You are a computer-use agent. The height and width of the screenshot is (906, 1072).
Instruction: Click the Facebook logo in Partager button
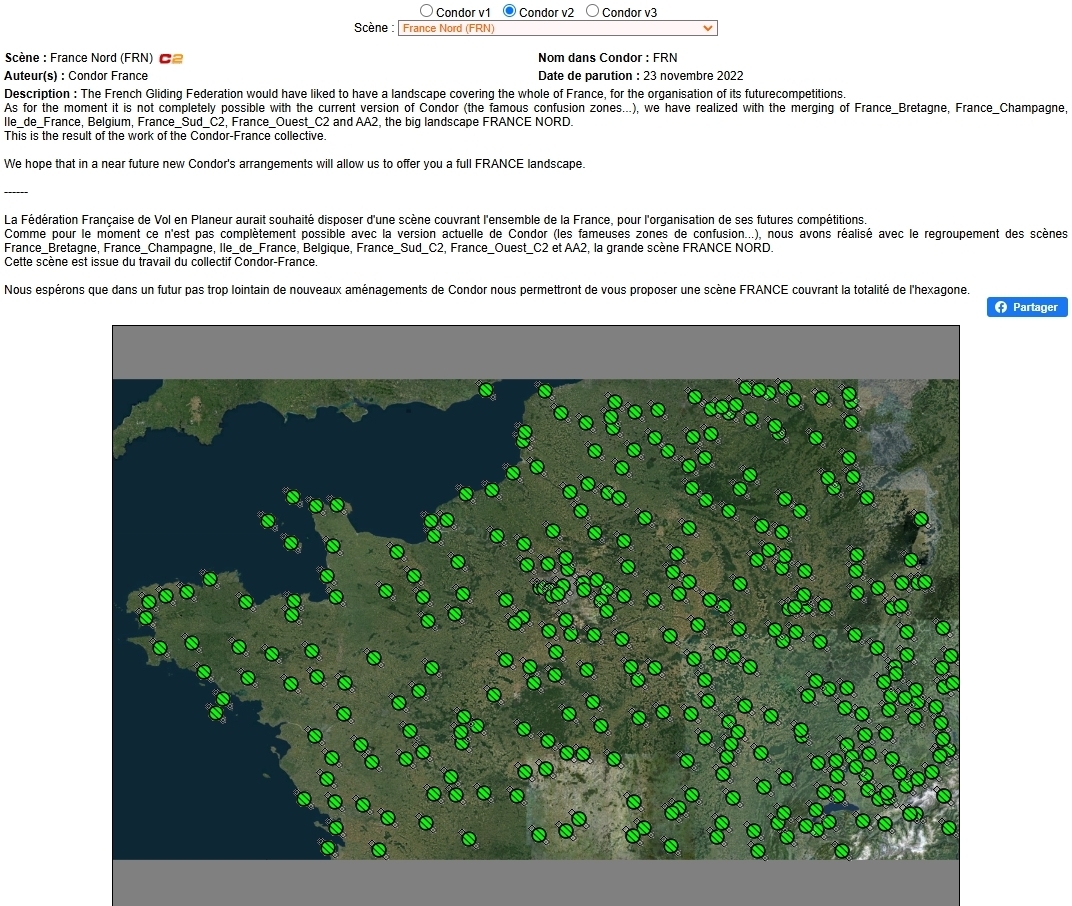pos(1001,307)
